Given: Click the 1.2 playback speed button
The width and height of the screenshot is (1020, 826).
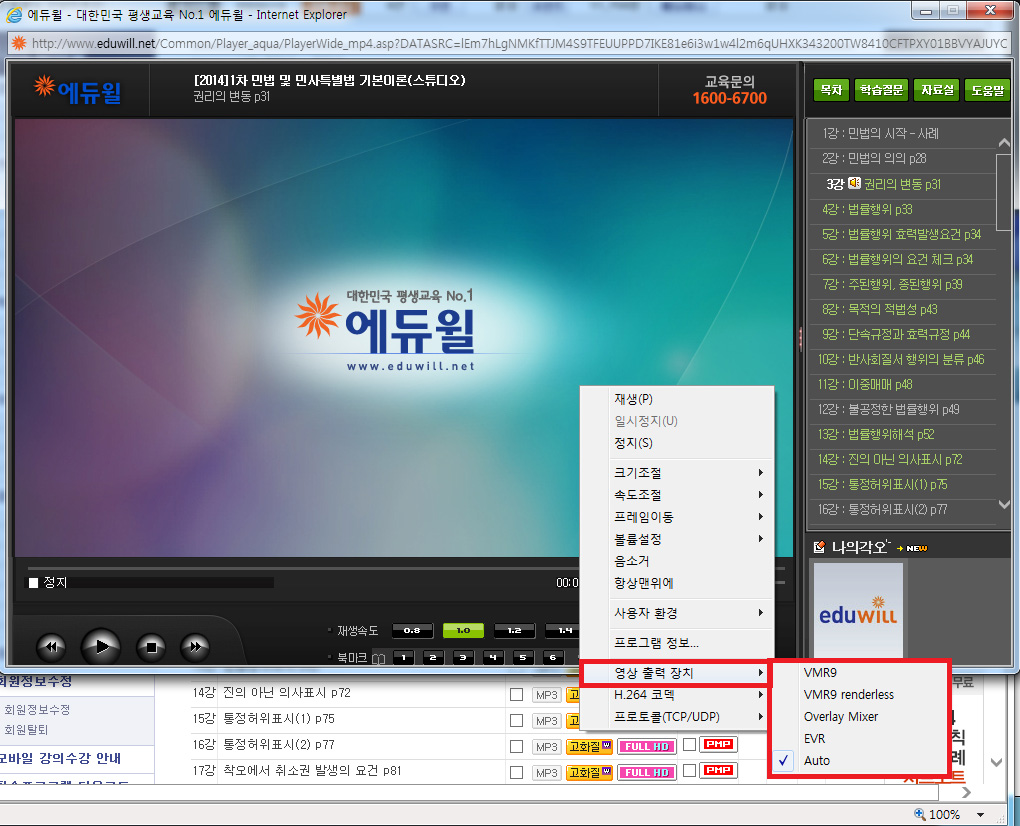Looking at the screenshot, I should pos(514,631).
